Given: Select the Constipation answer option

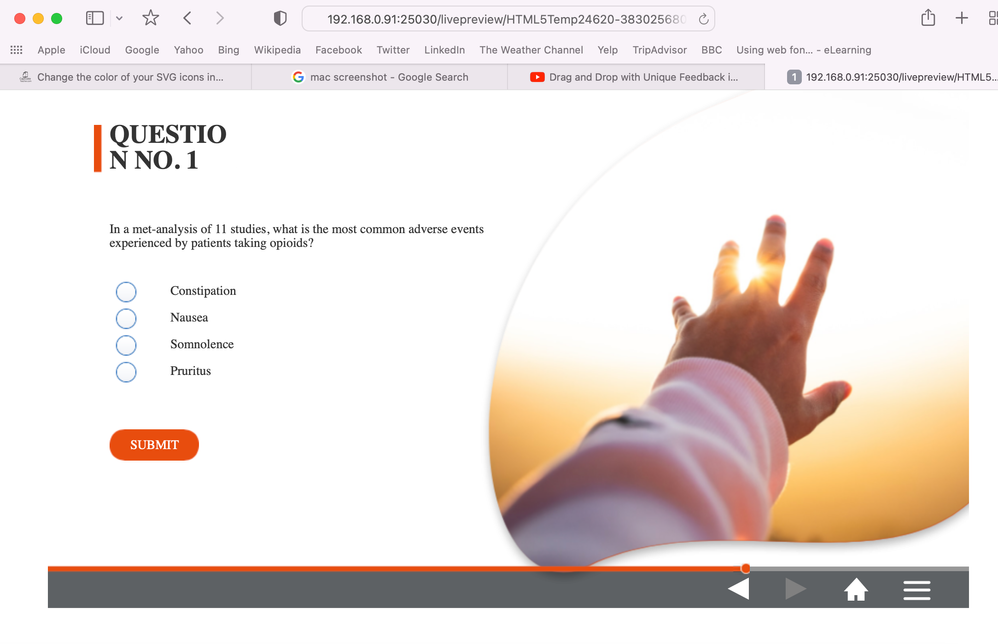Looking at the screenshot, I should (x=126, y=291).
